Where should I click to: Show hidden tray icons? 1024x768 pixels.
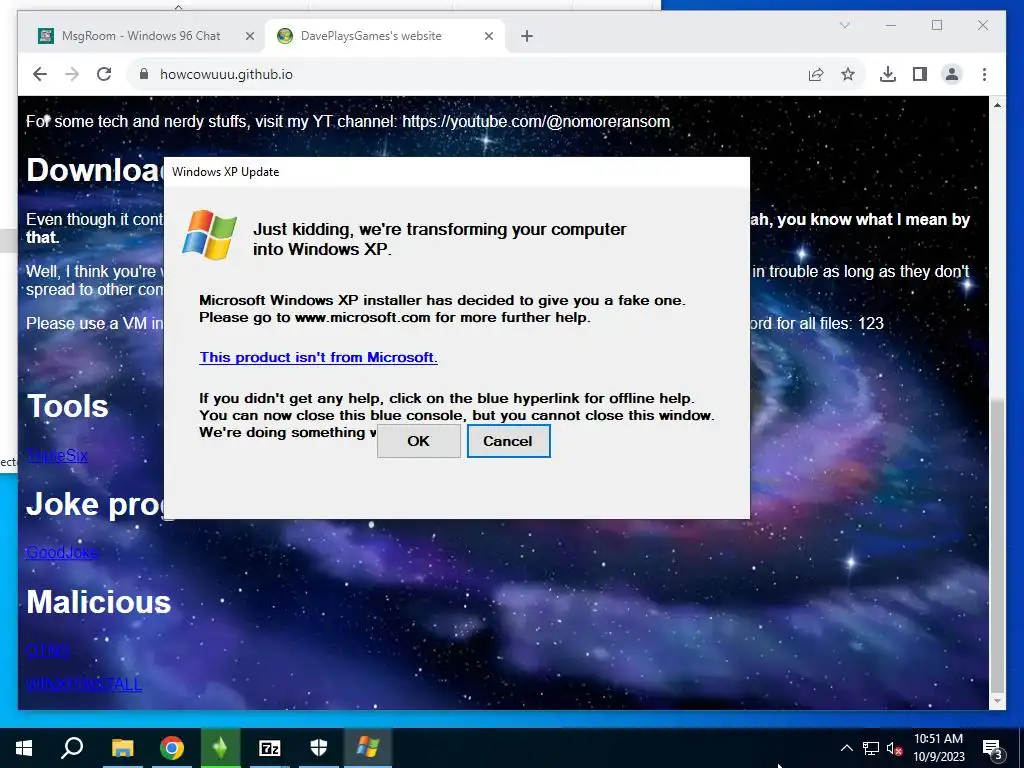[x=846, y=748]
